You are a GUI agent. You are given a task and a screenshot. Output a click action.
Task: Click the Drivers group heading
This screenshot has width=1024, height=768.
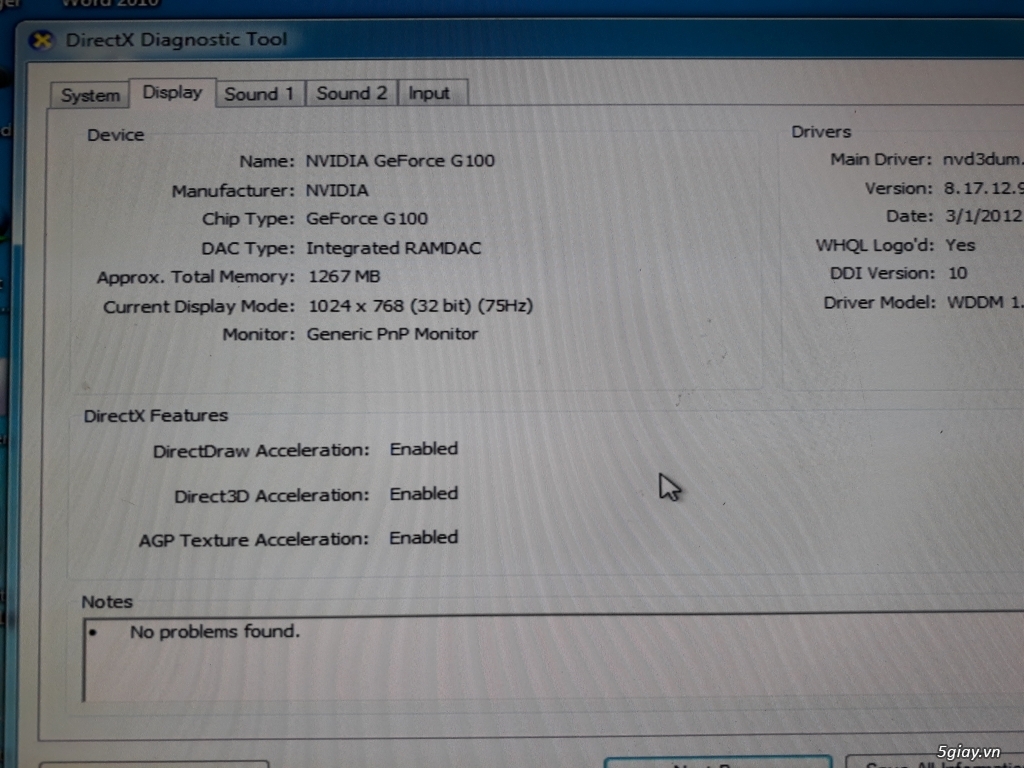click(x=821, y=132)
